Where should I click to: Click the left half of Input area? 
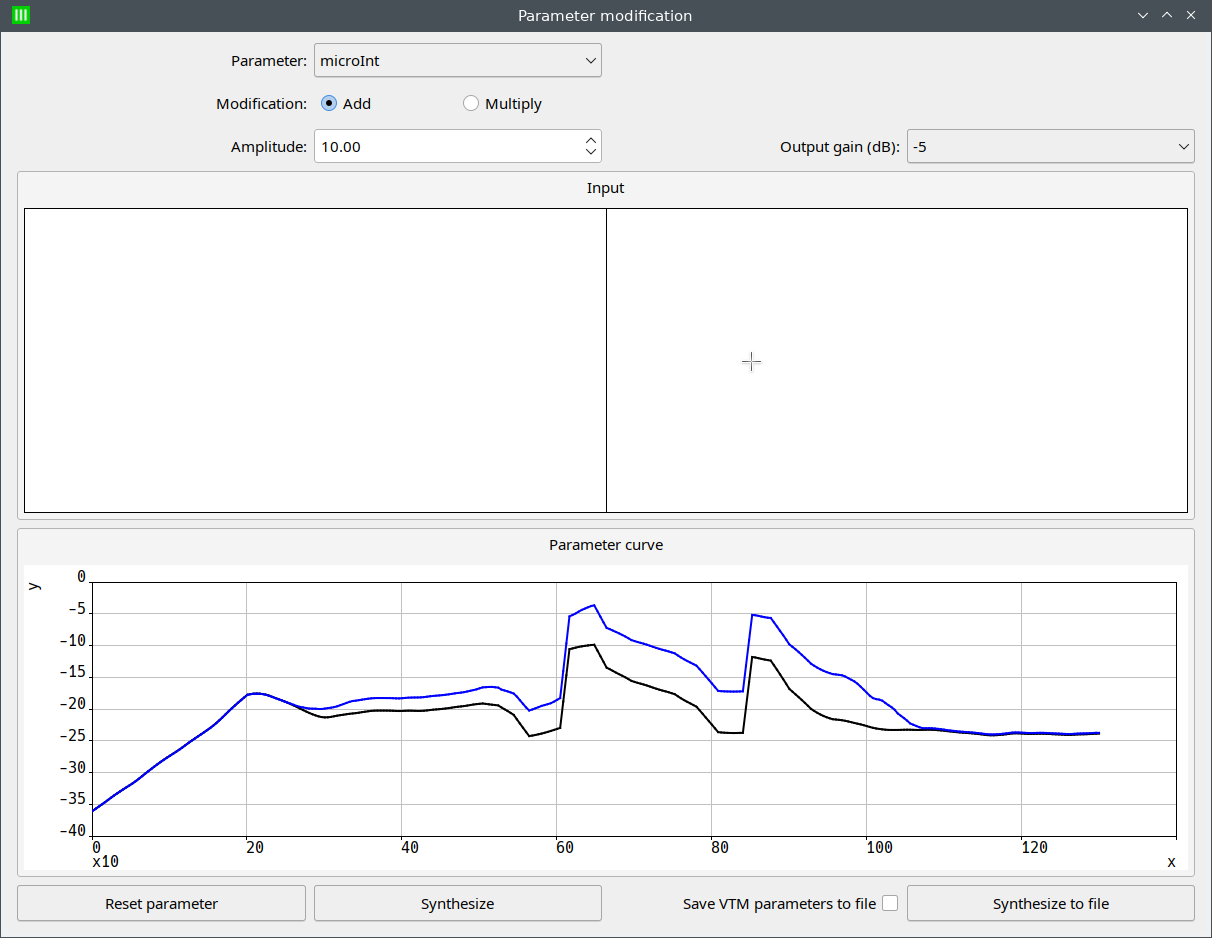315,360
